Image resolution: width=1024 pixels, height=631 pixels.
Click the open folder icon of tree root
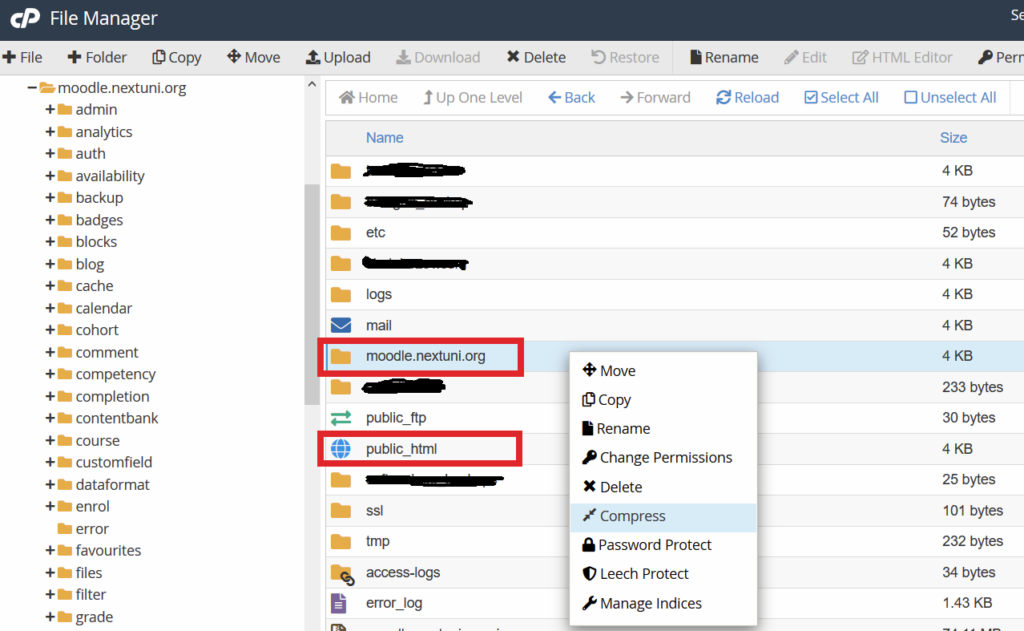click(46, 87)
